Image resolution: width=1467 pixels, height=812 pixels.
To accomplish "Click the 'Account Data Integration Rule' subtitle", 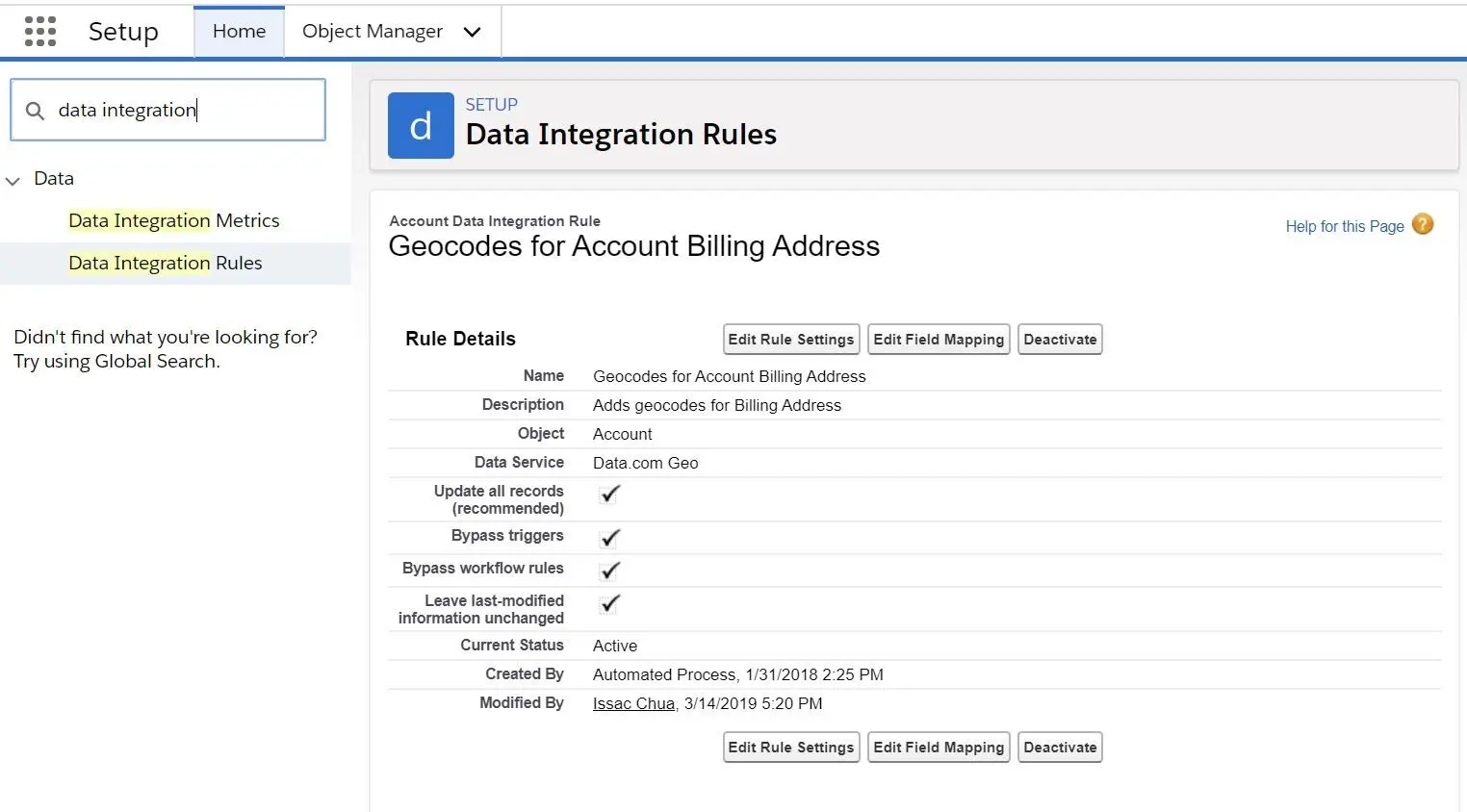I will pyautogui.click(x=495, y=221).
